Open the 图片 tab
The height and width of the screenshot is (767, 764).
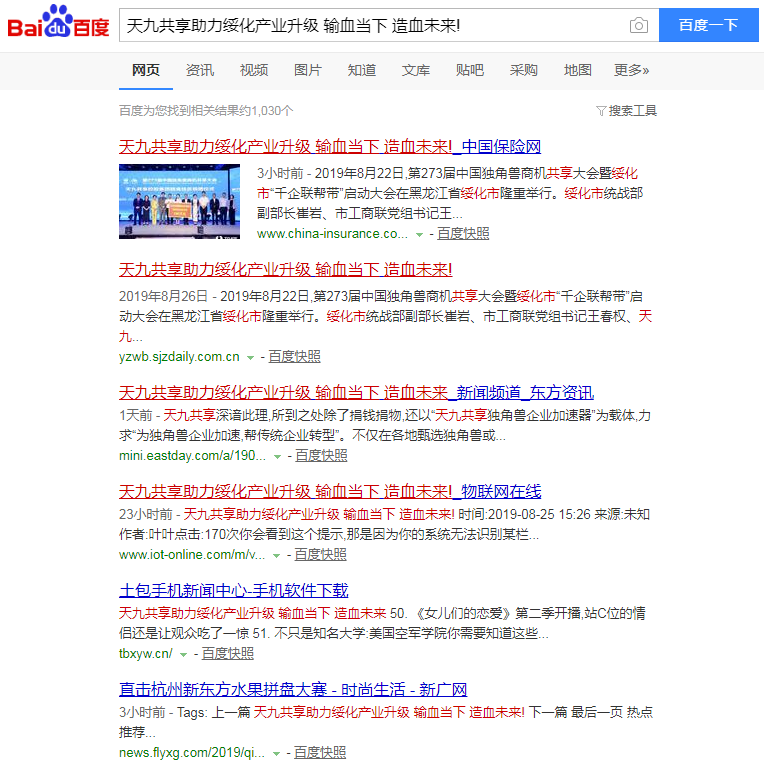coord(308,70)
